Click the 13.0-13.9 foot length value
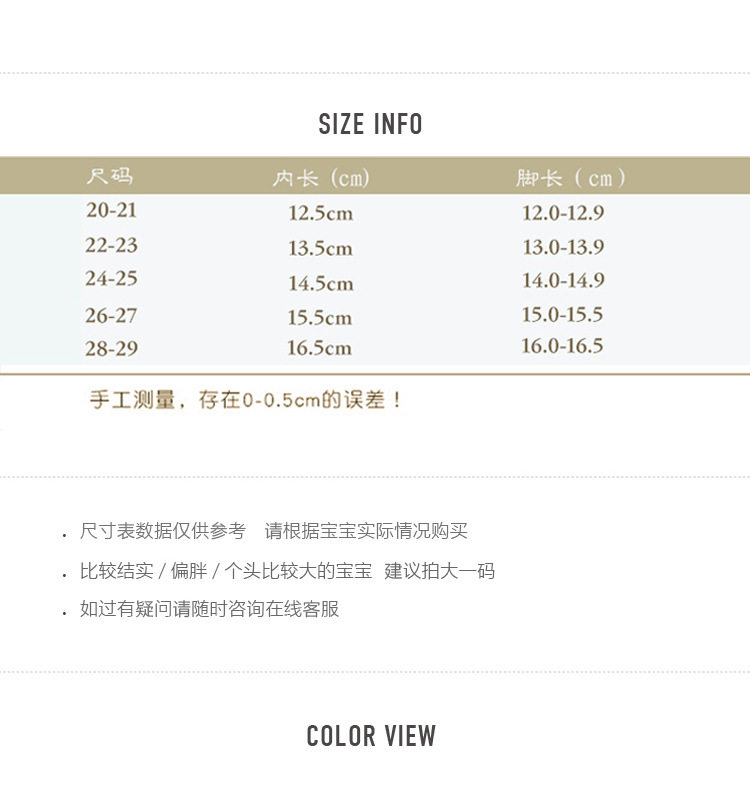The width and height of the screenshot is (750, 796). 563,247
